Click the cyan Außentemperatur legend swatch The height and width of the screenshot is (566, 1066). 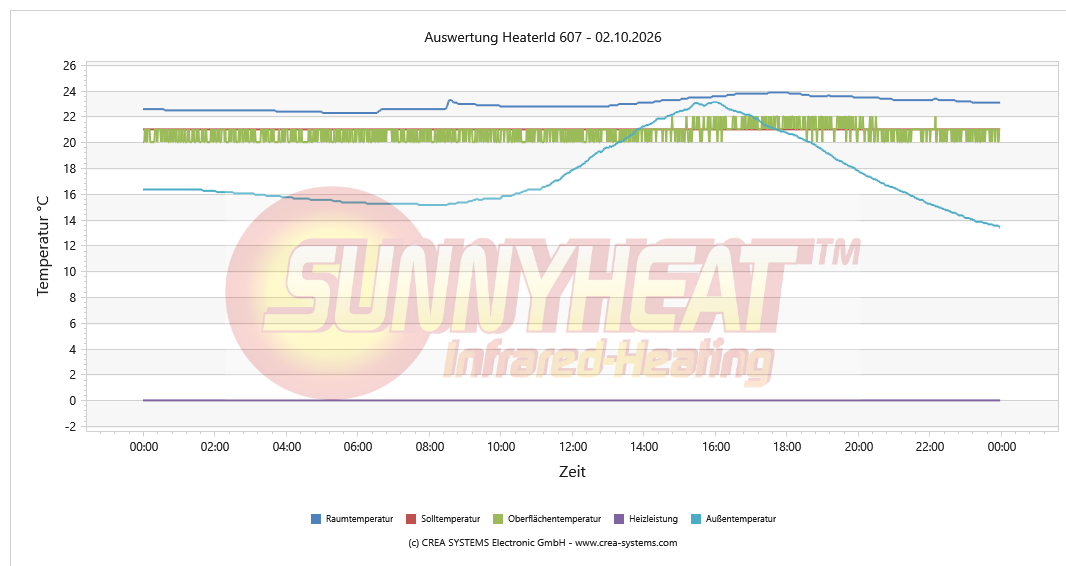click(695, 519)
